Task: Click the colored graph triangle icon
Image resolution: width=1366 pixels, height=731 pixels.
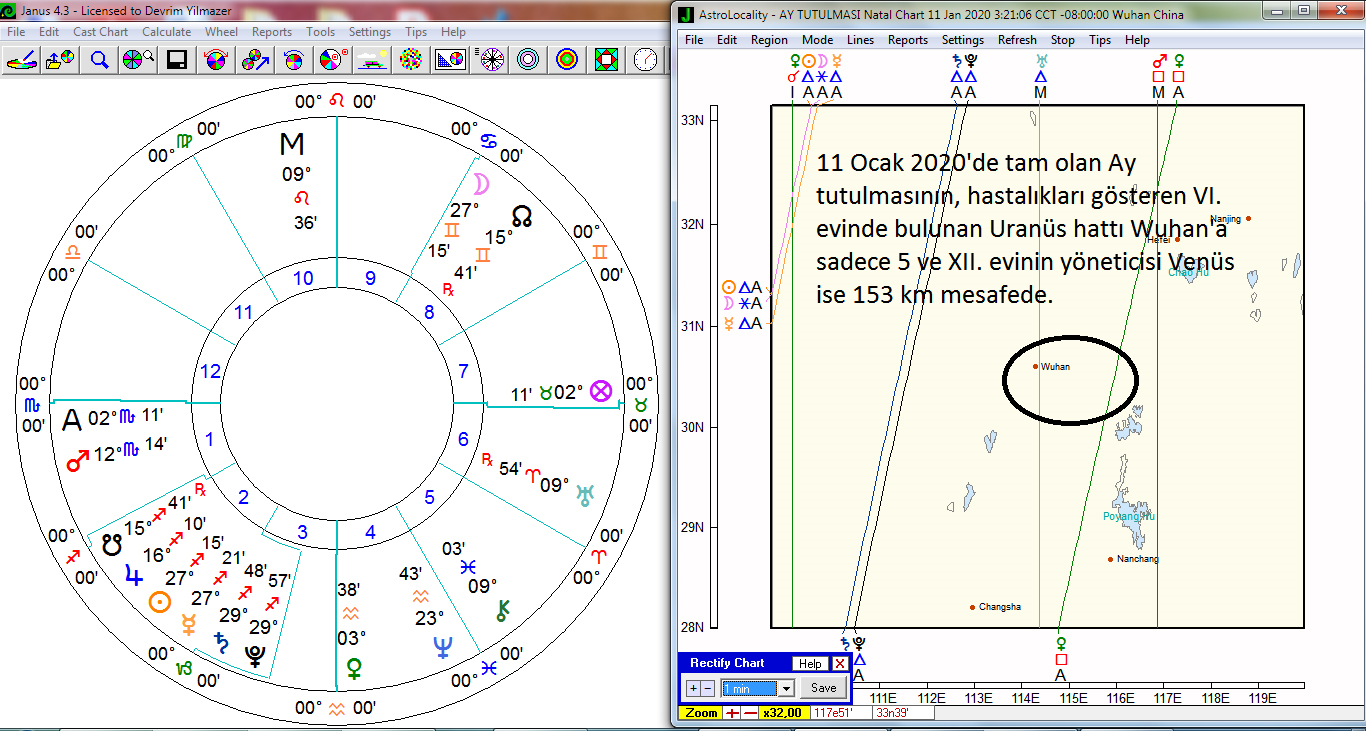Action: (450, 60)
